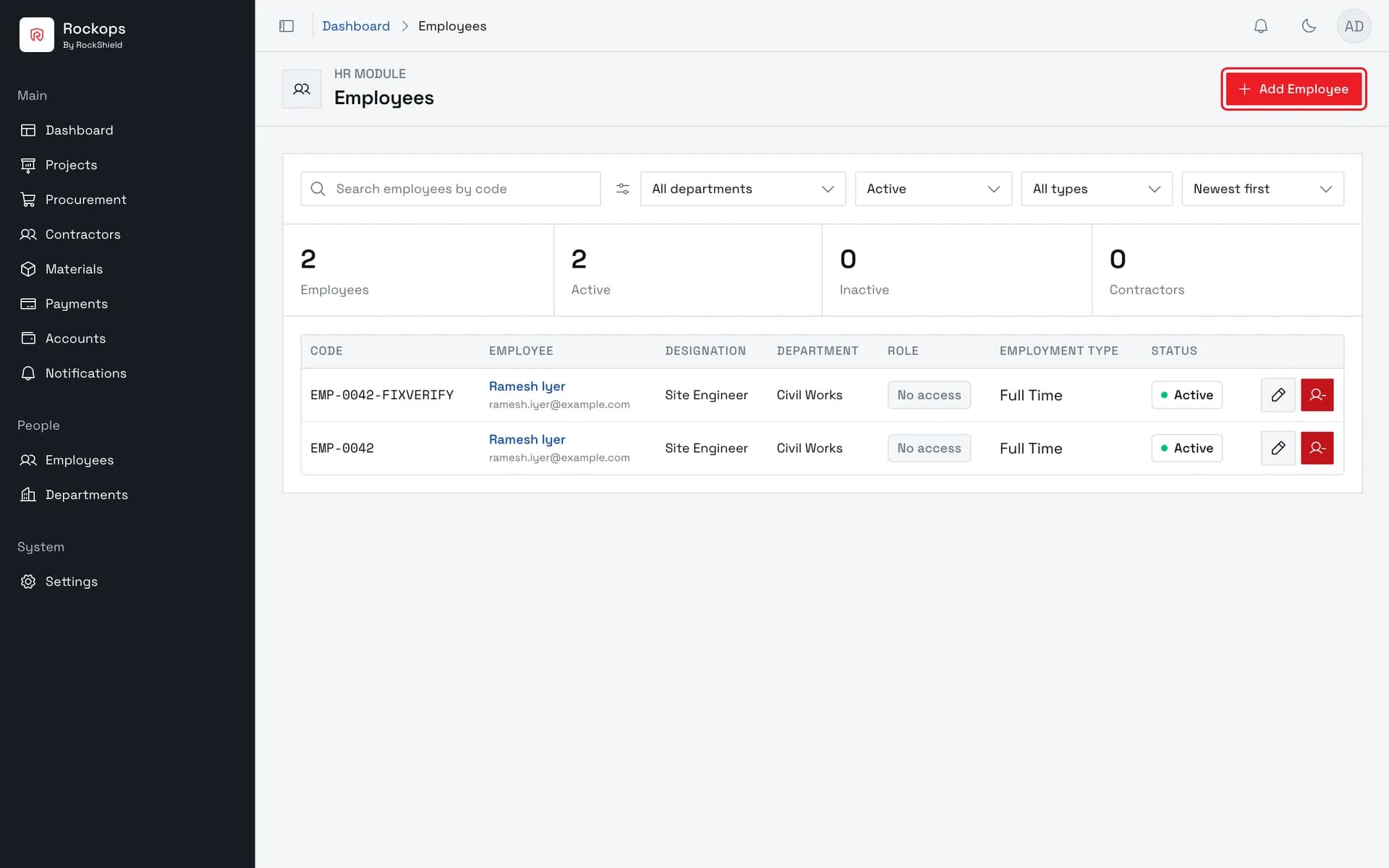Open Ramesh Iyer link in EMP-0042 row
This screenshot has width=1389, height=868.
(527, 440)
